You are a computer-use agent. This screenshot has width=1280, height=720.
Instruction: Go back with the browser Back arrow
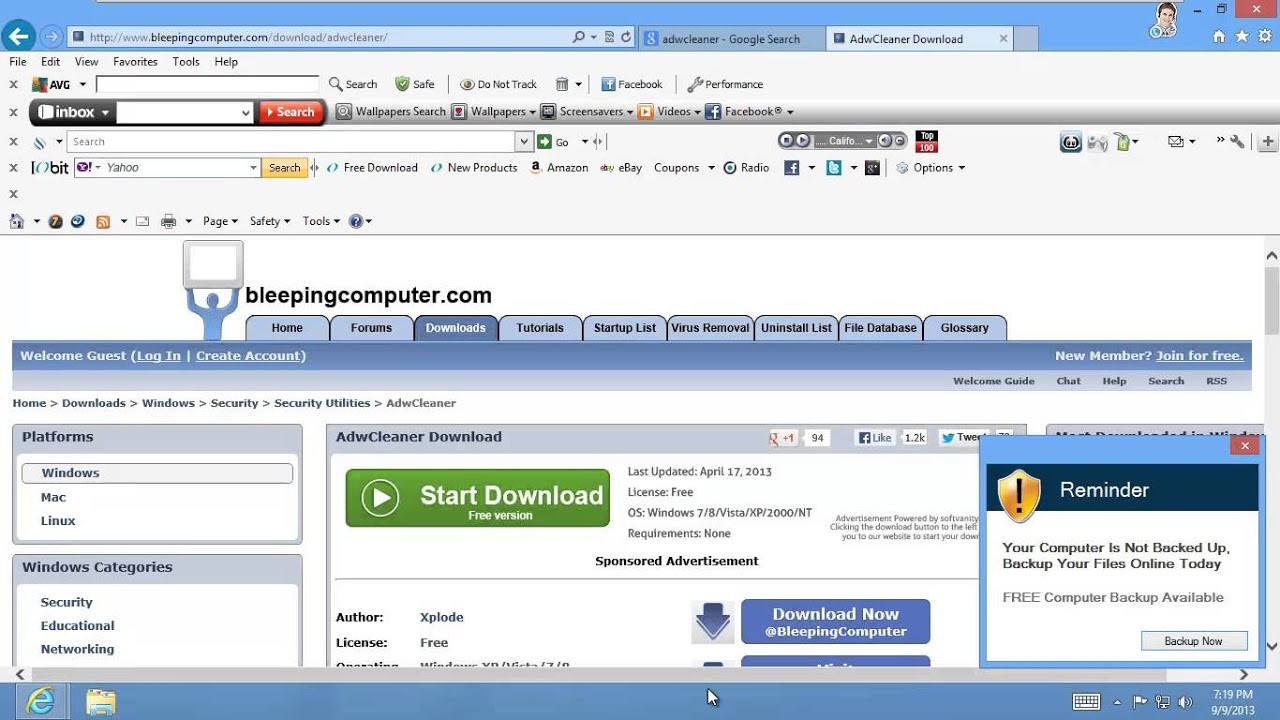[17, 38]
